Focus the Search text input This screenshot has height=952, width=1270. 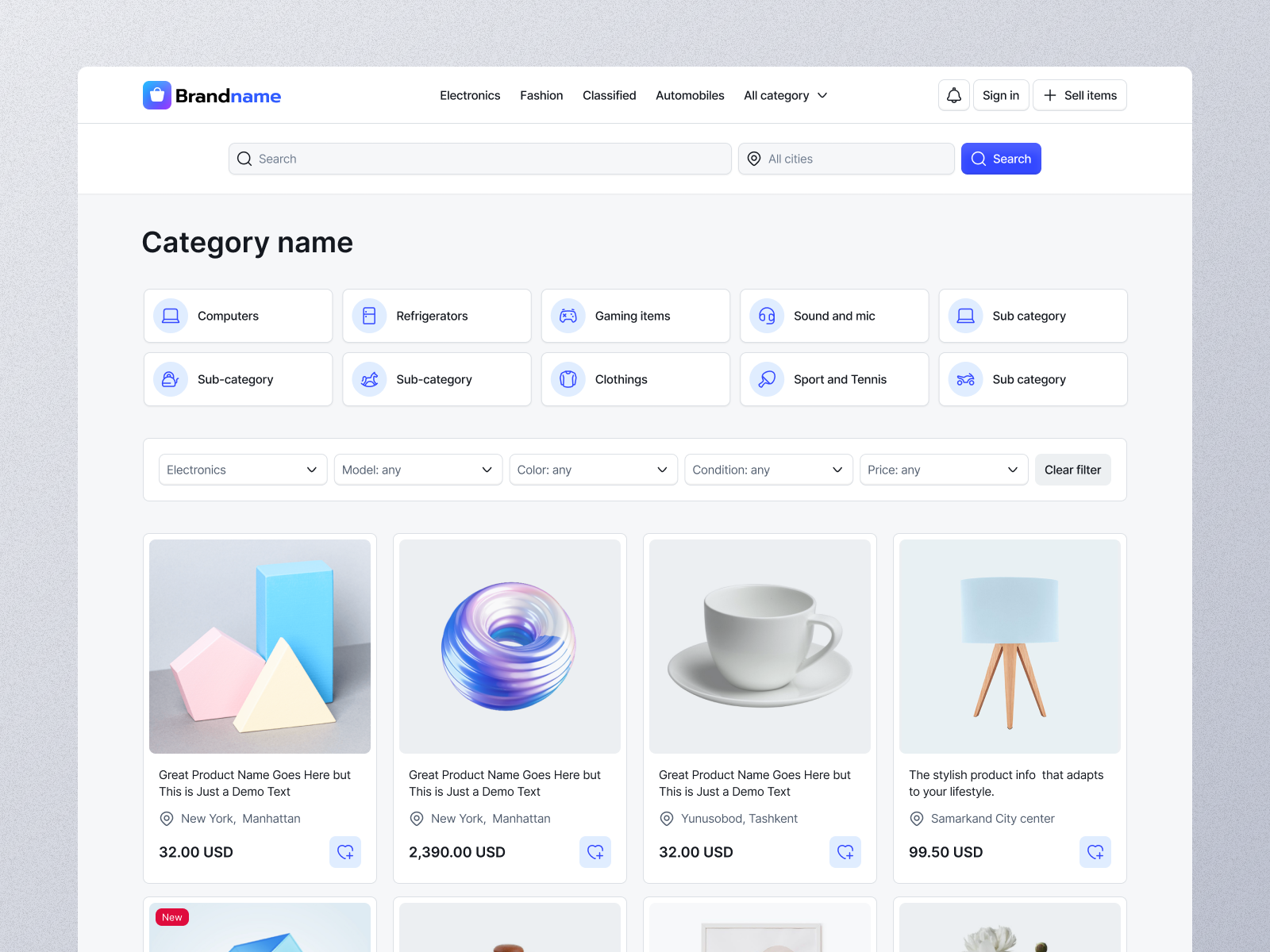point(480,159)
